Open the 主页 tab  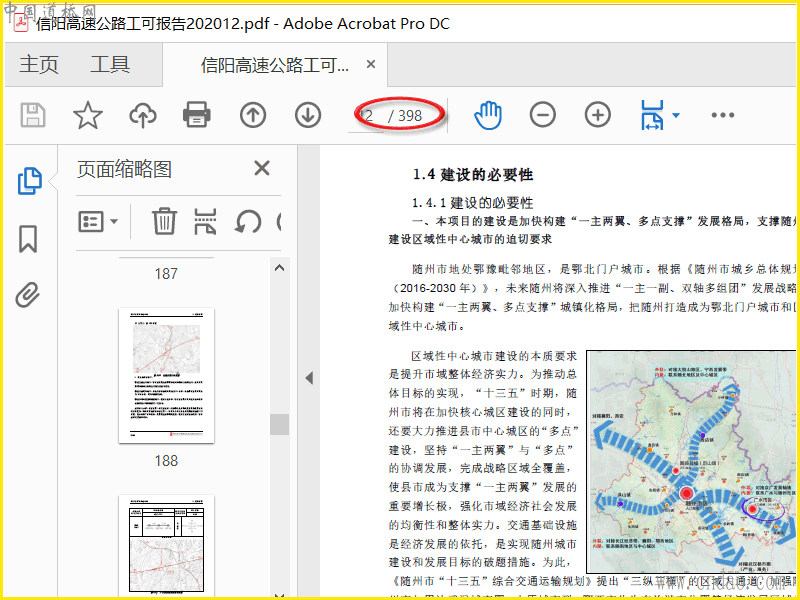pos(39,65)
